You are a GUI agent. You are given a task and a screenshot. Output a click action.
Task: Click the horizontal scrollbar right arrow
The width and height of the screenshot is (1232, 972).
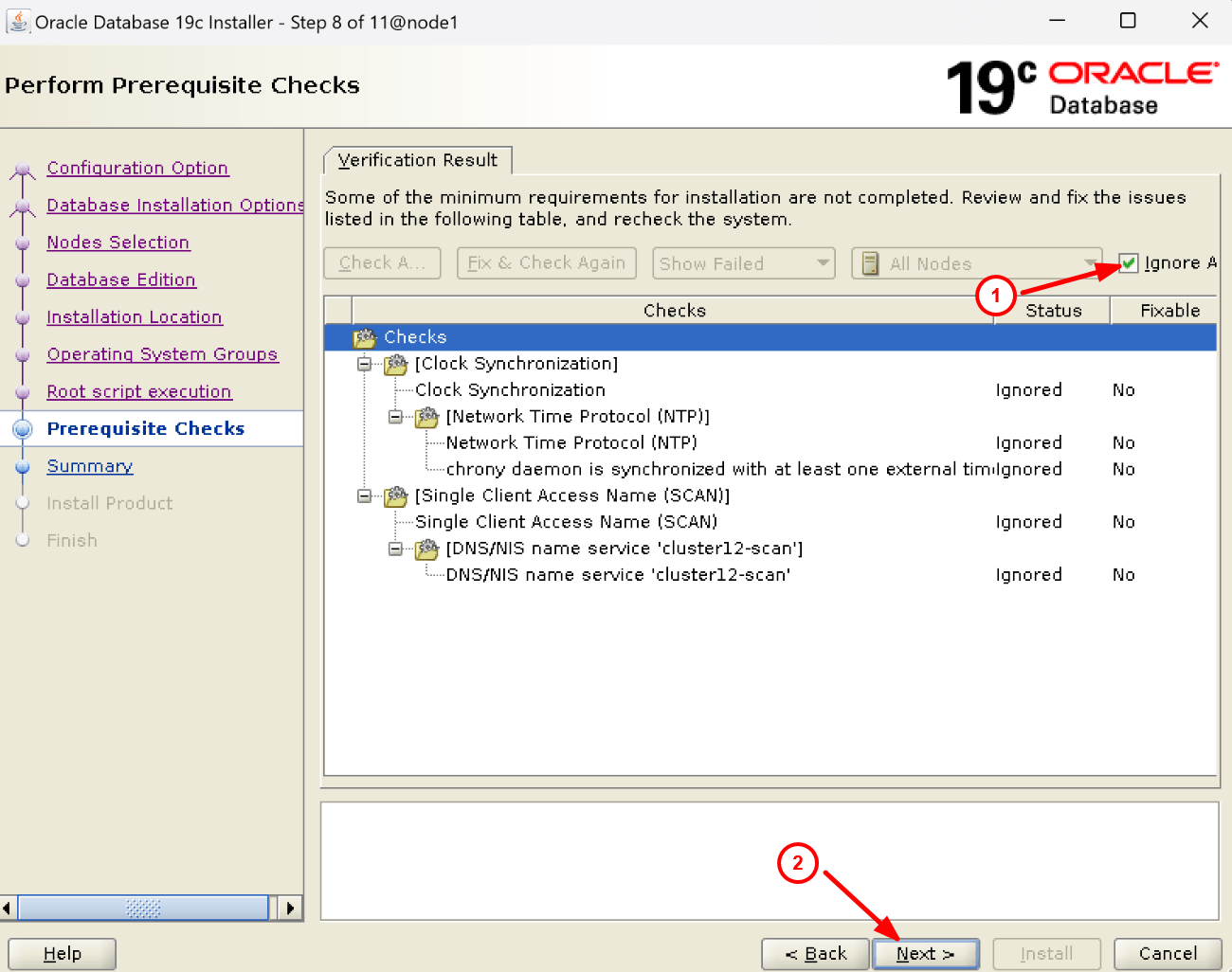click(290, 908)
